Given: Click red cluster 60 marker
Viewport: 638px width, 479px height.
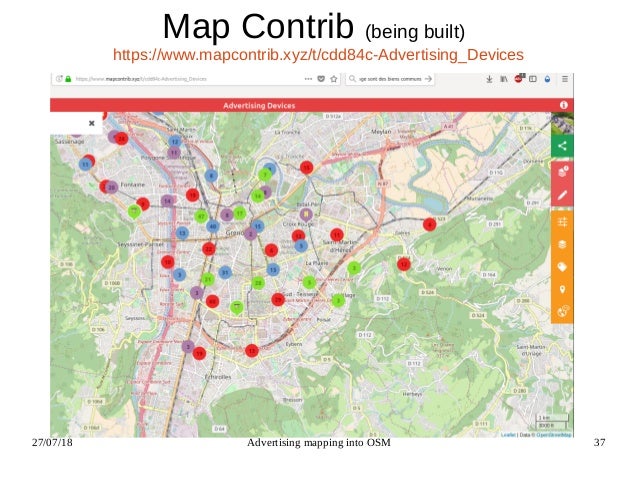Looking at the screenshot, I should pos(212,301).
